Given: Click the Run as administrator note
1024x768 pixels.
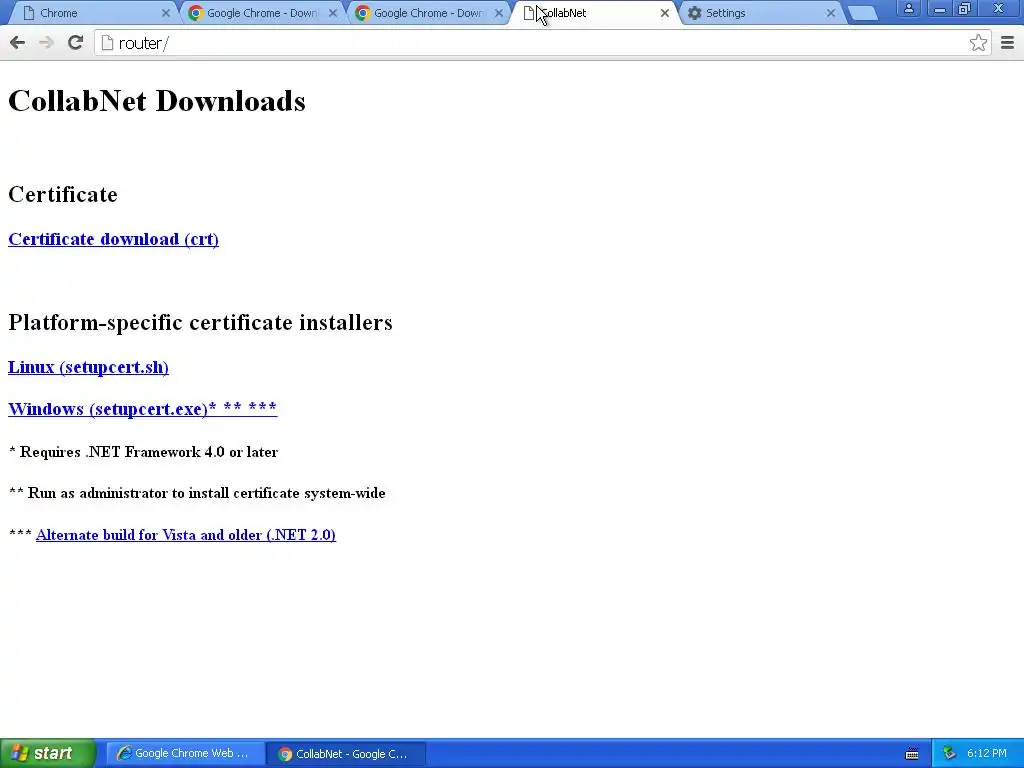Looking at the screenshot, I should 197,493.
